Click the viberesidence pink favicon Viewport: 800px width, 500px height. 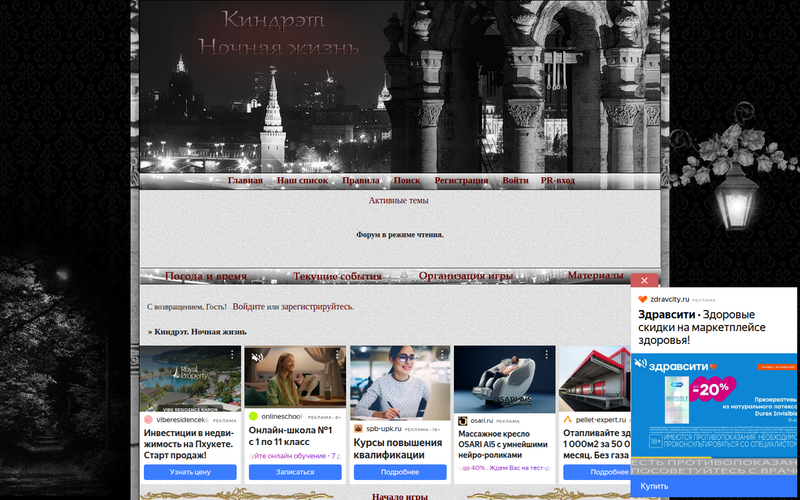coord(149,420)
